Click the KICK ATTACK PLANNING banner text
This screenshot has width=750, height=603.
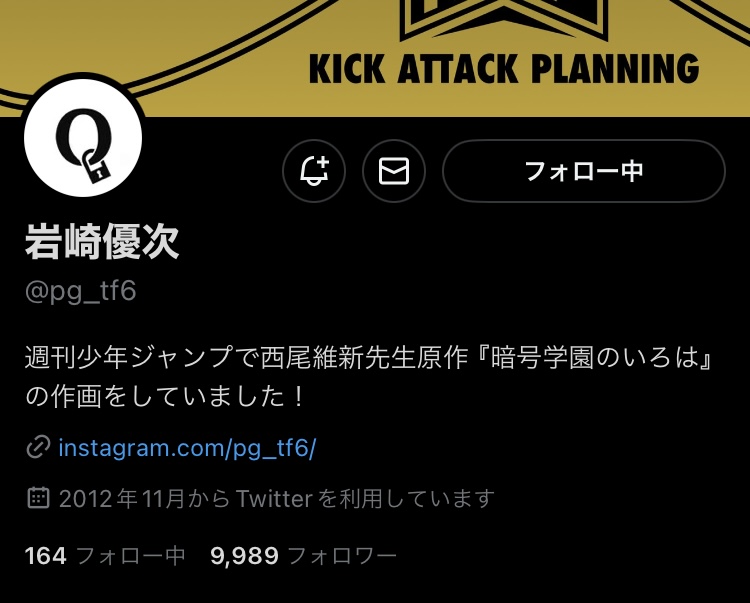tap(504, 69)
